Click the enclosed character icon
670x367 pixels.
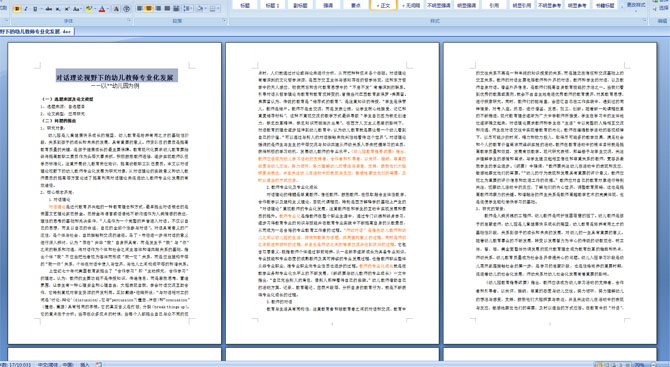[x=126, y=9]
